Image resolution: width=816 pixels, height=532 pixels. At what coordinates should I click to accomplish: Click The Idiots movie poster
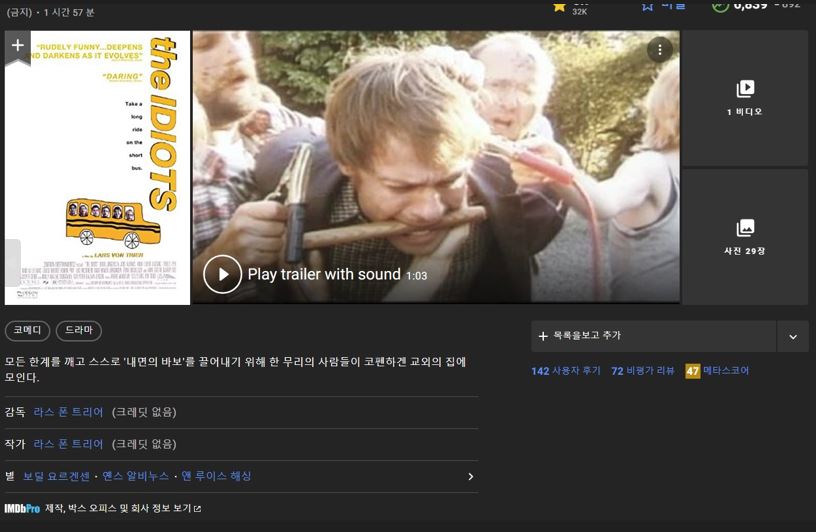(98, 168)
